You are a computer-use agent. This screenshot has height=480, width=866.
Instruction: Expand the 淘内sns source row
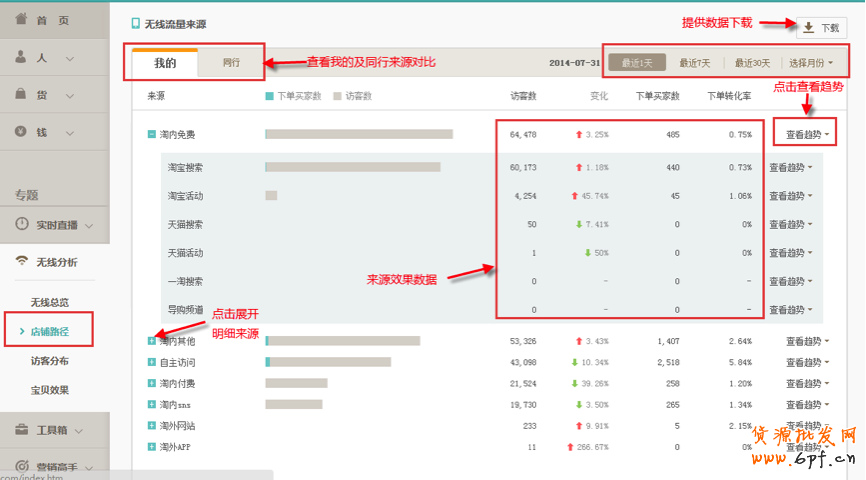151,404
